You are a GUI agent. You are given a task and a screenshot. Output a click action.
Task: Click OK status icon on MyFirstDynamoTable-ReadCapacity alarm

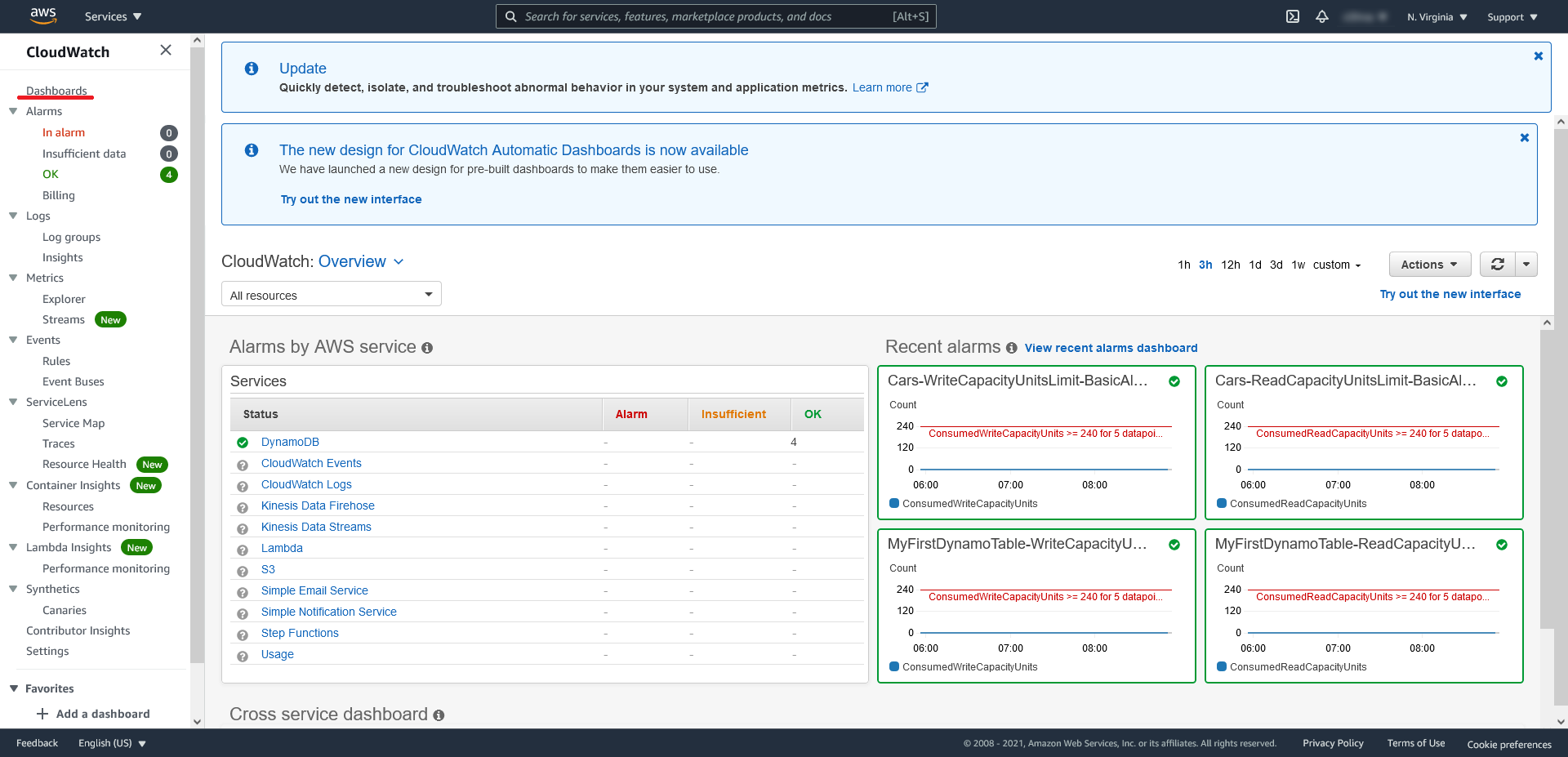1502,545
